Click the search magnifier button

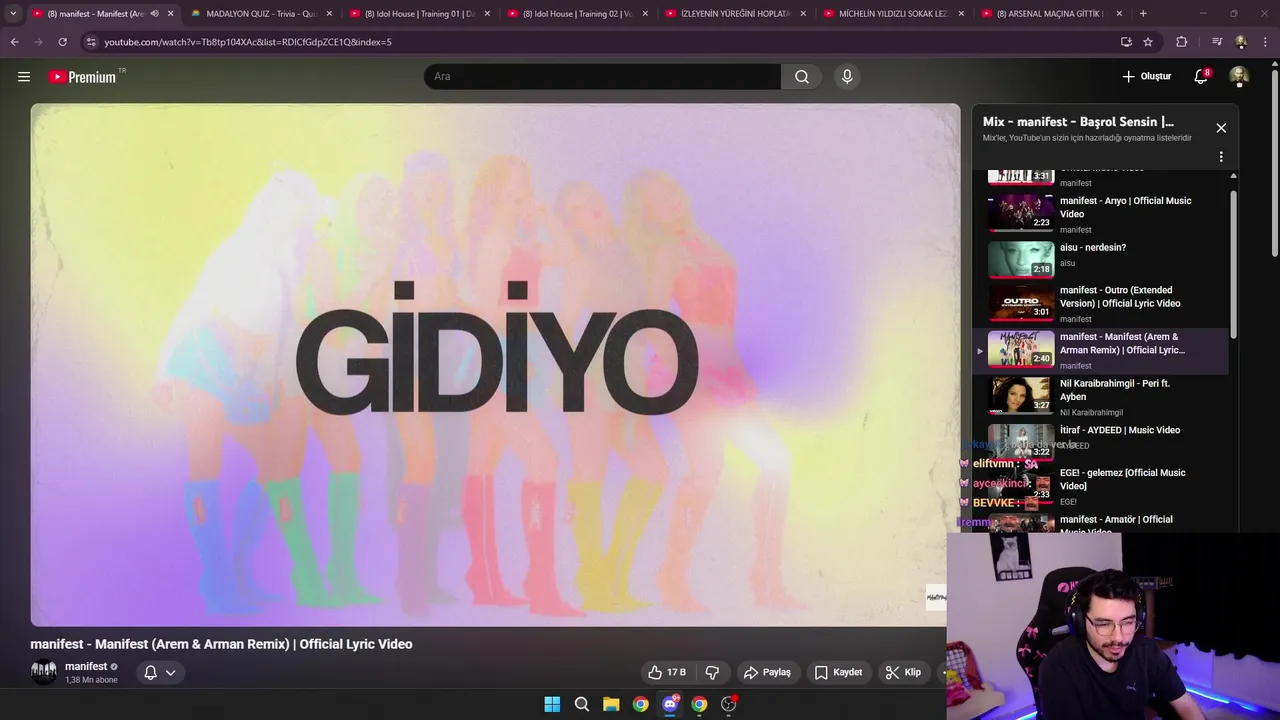(x=802, y=77)
